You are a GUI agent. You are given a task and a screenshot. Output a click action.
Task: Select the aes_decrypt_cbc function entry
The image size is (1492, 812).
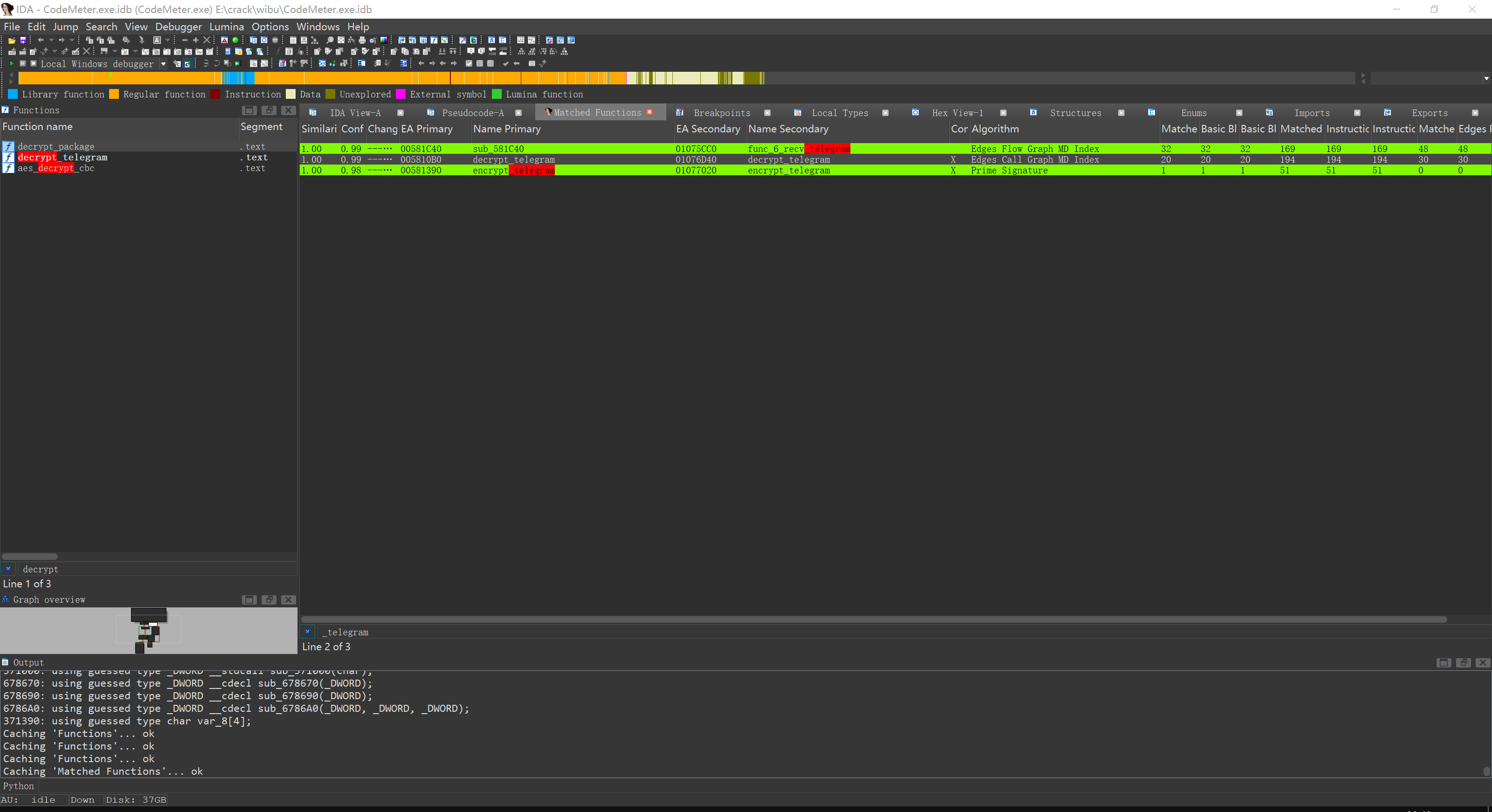tap(55, 169)
